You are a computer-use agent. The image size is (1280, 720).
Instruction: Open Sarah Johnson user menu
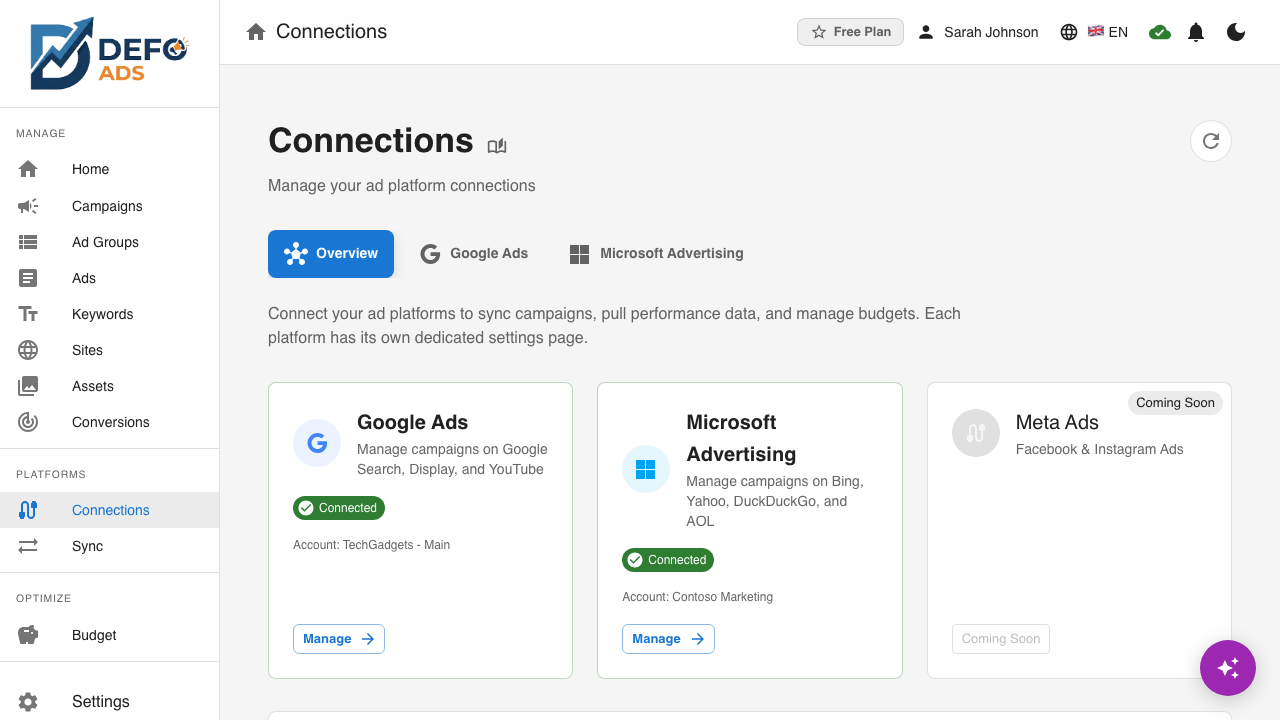pyautogui.click(x=978, y=32)
